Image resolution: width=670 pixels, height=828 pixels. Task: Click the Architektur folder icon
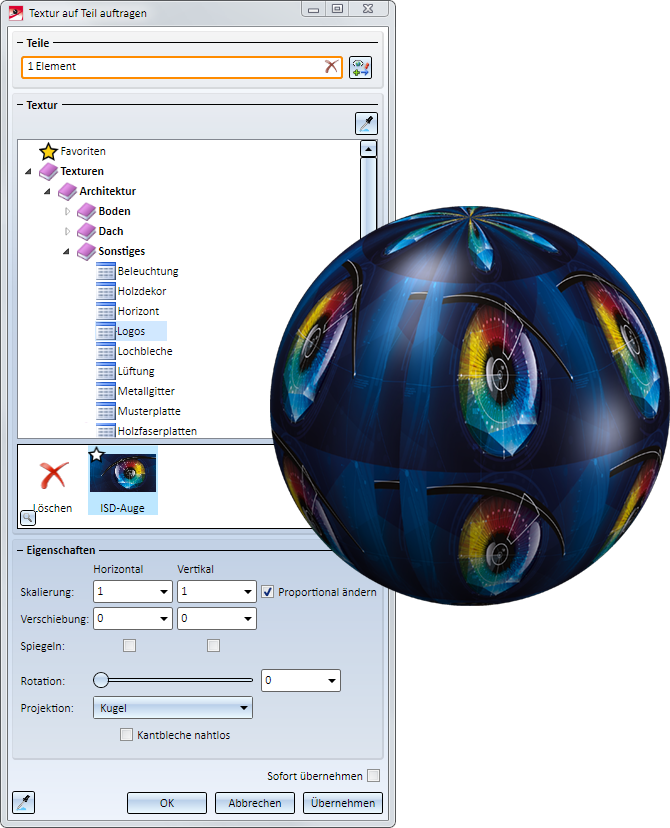pyautogui.click(x=68, y=192)
